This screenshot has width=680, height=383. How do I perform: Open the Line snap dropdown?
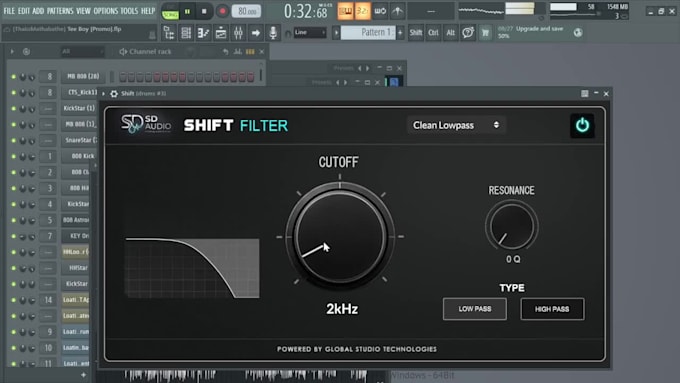[310, 33]
